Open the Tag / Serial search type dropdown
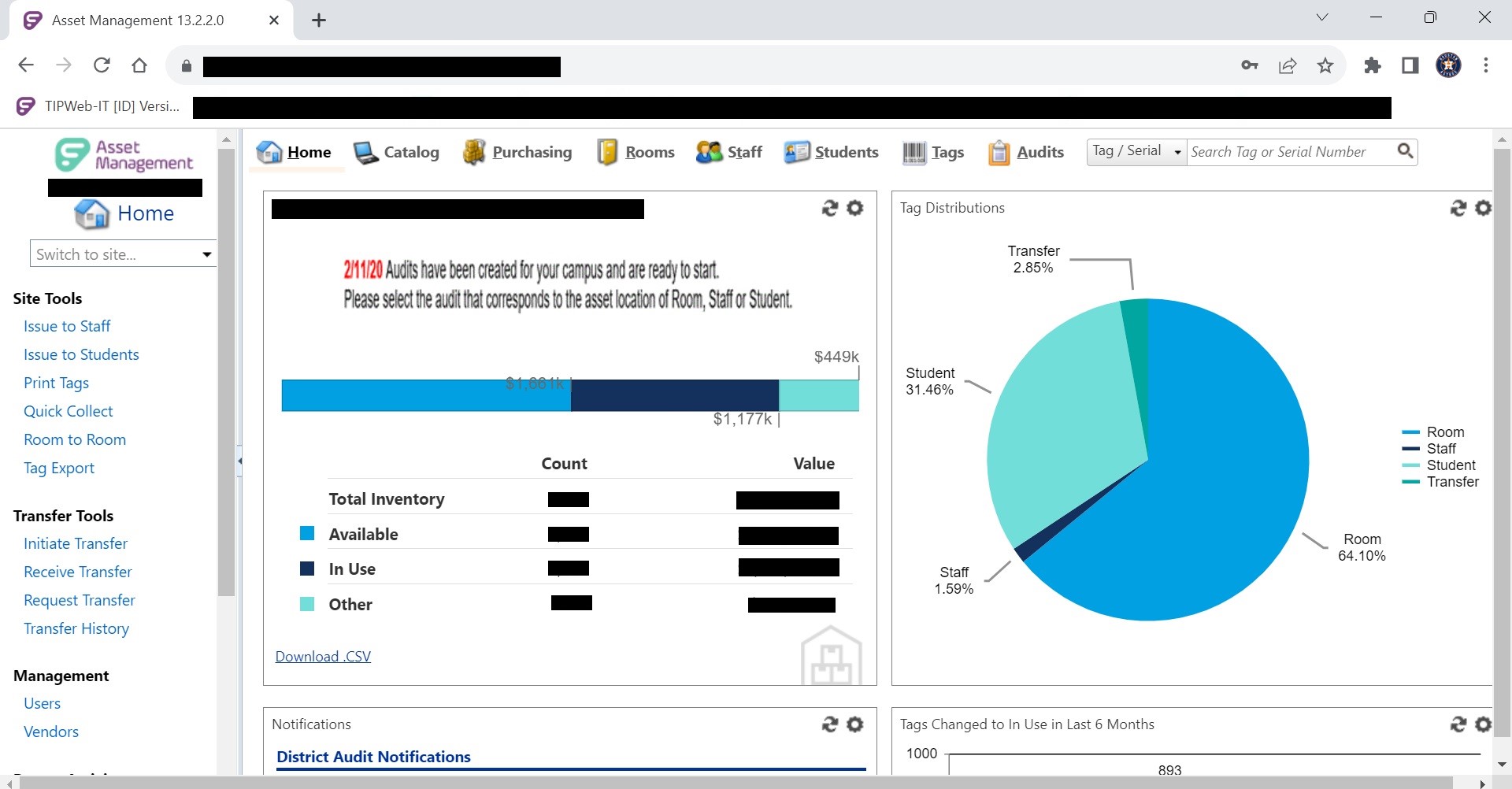 pyautogui.click(x=1136, y=151)
